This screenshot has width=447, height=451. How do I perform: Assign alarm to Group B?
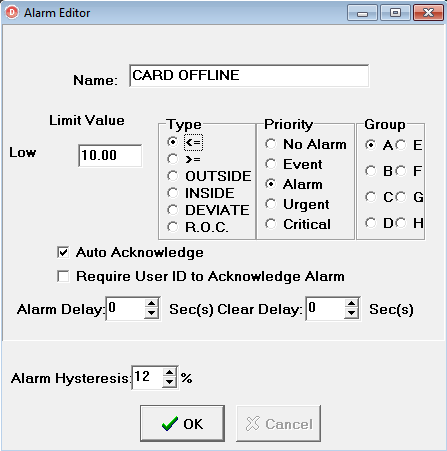coord(370,171)
